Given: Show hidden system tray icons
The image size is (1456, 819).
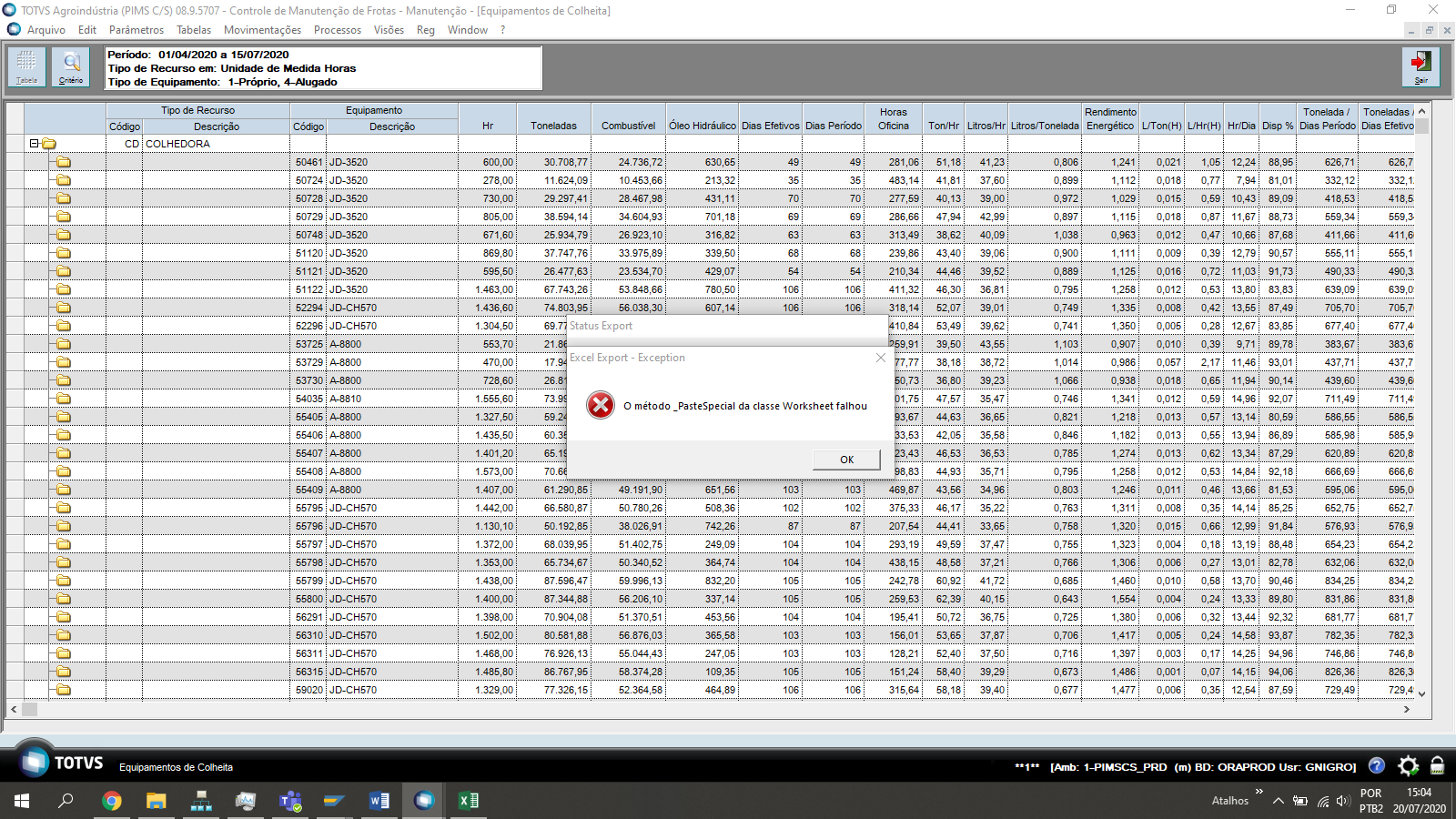Looking at the screenshot, I should pyautogui.click(x=1279, y=801).
